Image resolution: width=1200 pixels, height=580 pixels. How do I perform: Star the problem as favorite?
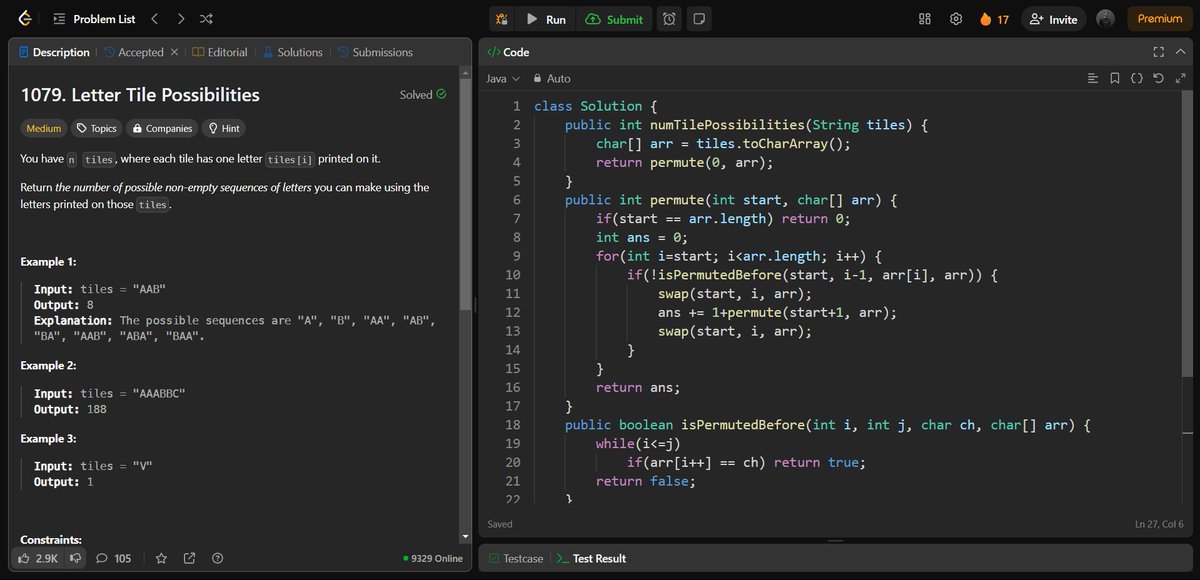tap(161, 558)
